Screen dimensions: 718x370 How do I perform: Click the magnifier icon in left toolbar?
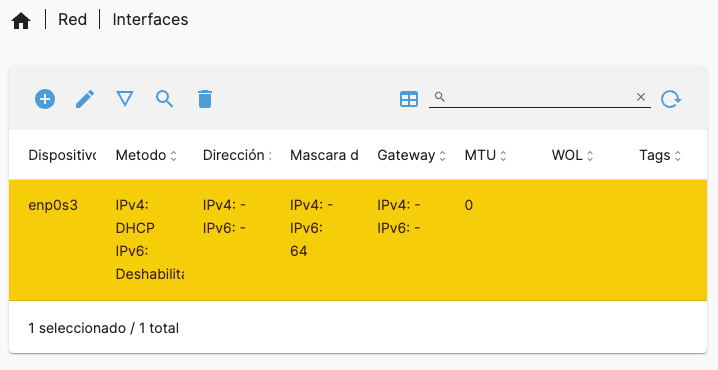tap(164, 99)
